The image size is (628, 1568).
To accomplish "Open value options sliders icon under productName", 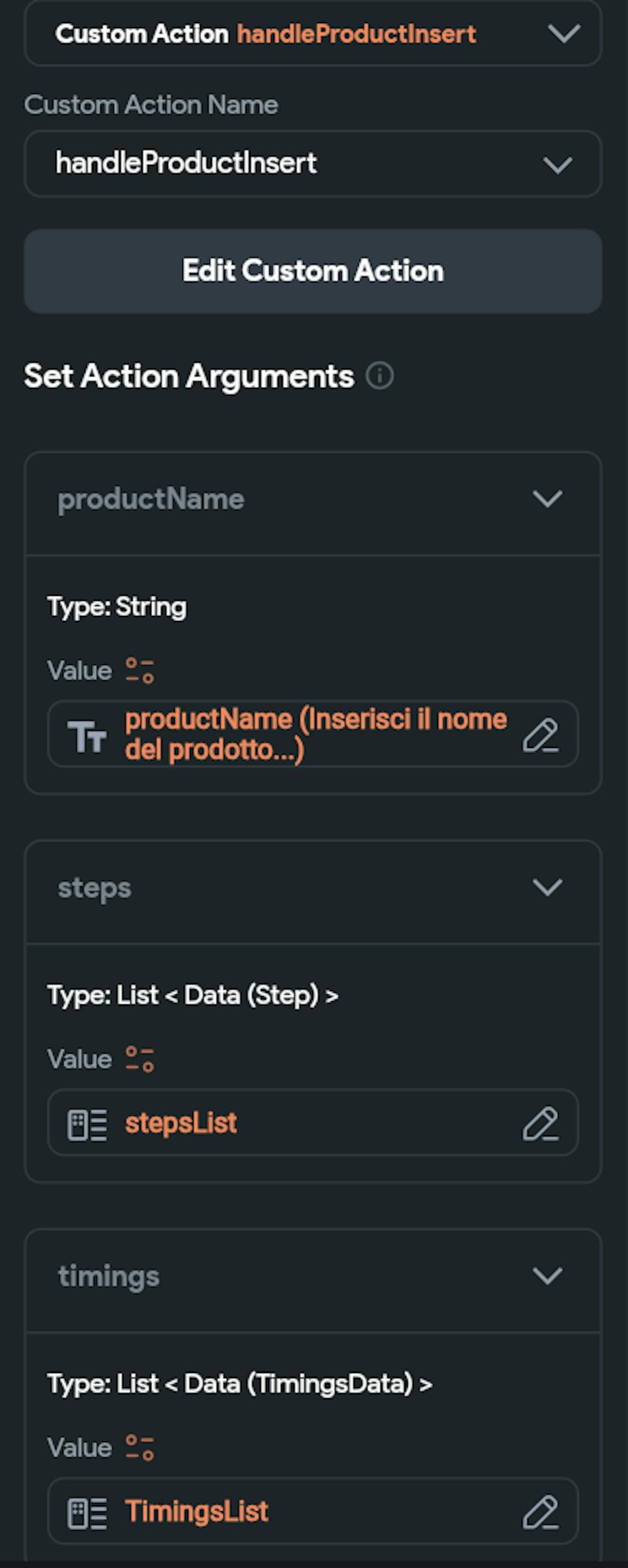I will (139, 671).
